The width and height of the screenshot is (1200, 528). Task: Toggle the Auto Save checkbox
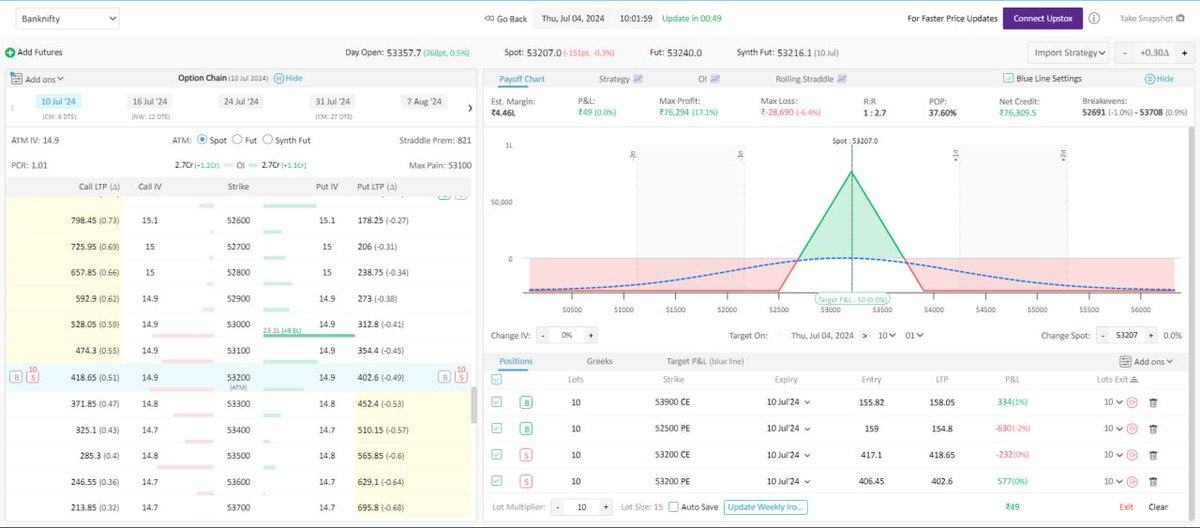[673, 507]
